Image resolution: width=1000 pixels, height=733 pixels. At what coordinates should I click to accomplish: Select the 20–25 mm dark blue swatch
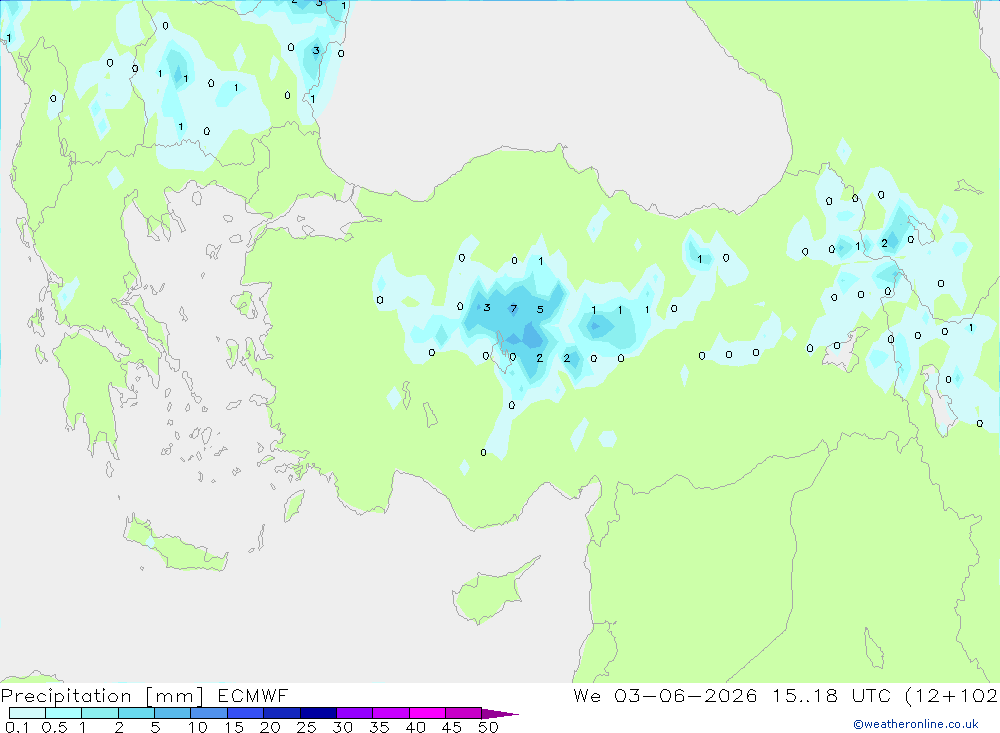282,713
